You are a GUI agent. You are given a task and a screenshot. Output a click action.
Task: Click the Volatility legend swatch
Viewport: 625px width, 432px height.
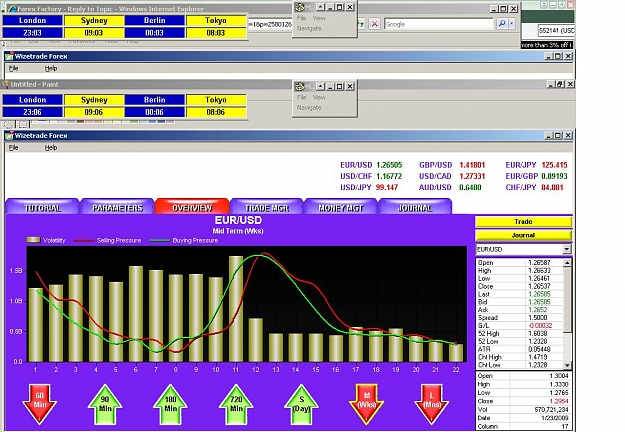tap(33, 240)
